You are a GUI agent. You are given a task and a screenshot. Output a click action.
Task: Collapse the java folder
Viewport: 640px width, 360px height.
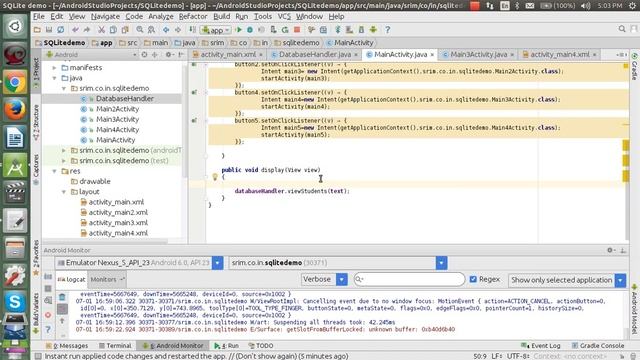54,78
